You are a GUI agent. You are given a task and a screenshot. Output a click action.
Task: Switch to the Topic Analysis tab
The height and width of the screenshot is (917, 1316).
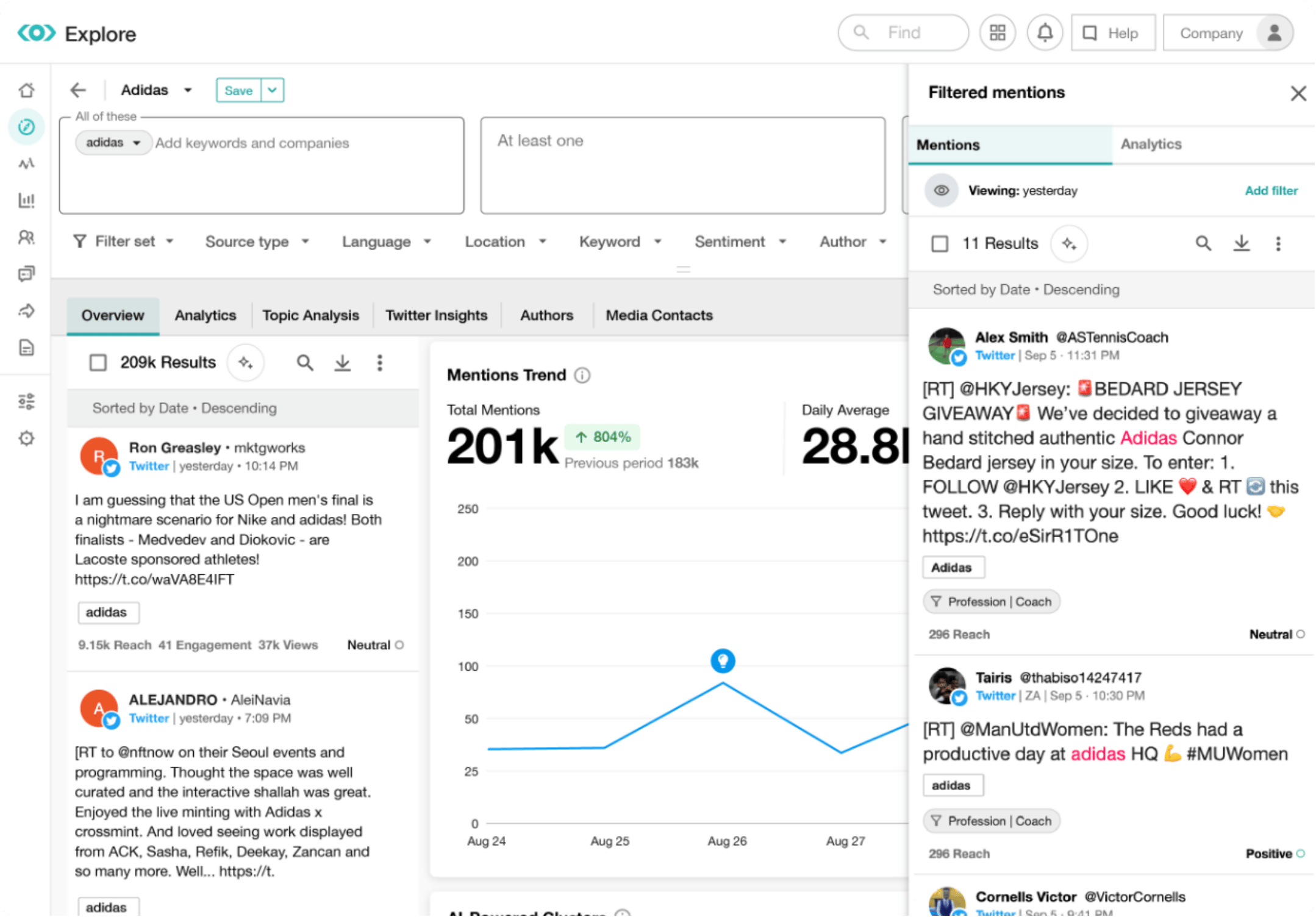[x=310, y=315]
